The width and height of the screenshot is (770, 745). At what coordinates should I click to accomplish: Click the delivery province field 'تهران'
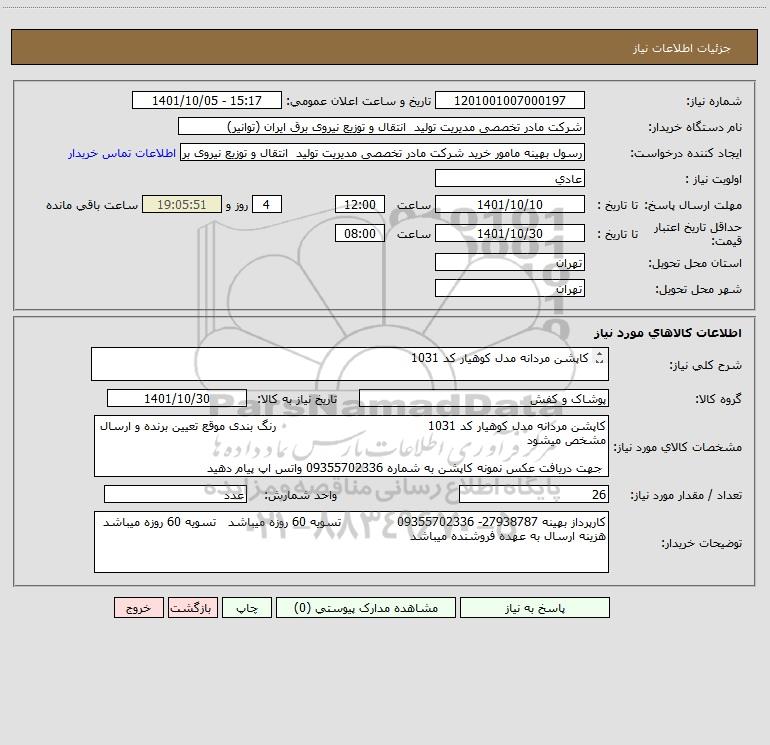pos(510,263)
